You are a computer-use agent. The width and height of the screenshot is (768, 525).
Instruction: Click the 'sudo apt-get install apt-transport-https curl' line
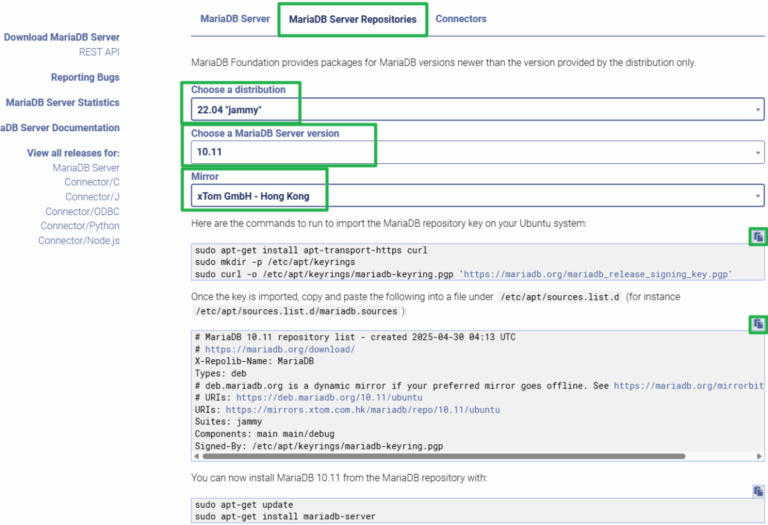point(311,250)
